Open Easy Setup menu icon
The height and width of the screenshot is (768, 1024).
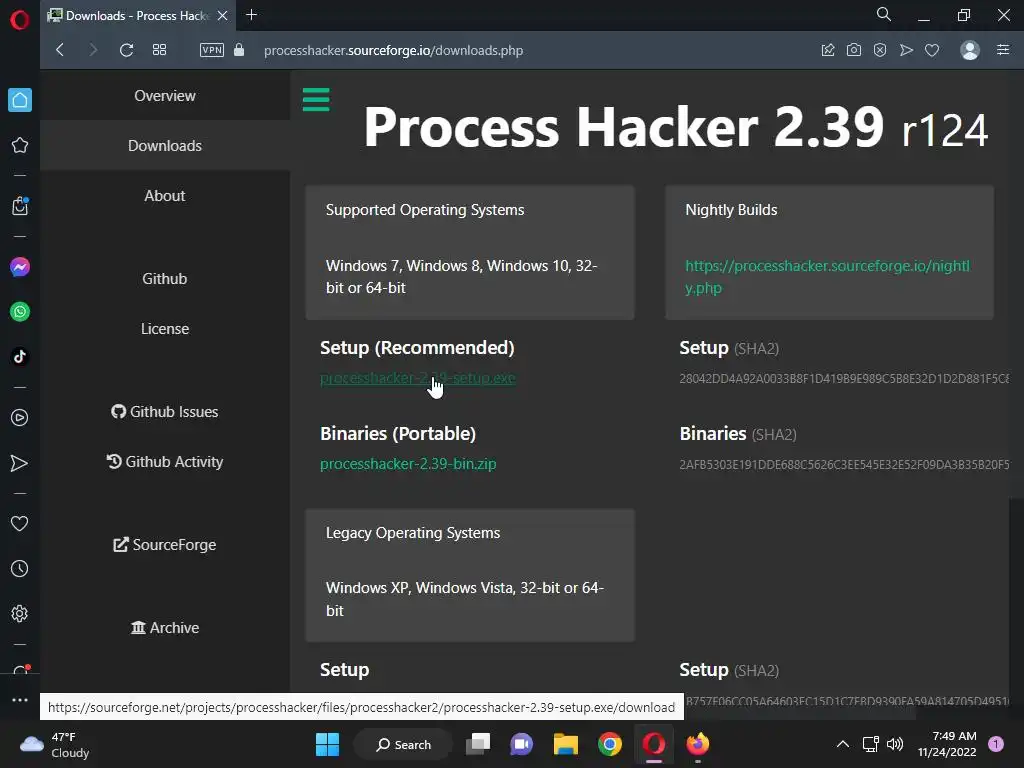coord(1003,50)
